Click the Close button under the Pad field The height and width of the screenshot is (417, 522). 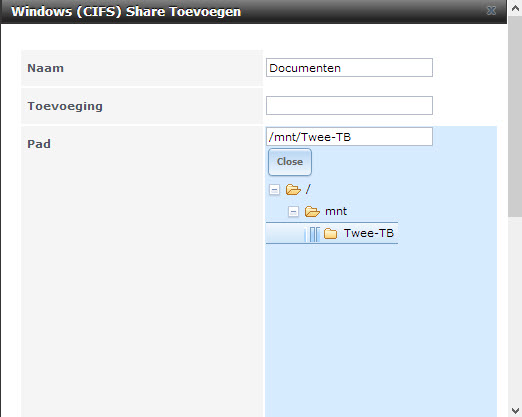click(290, 162)
